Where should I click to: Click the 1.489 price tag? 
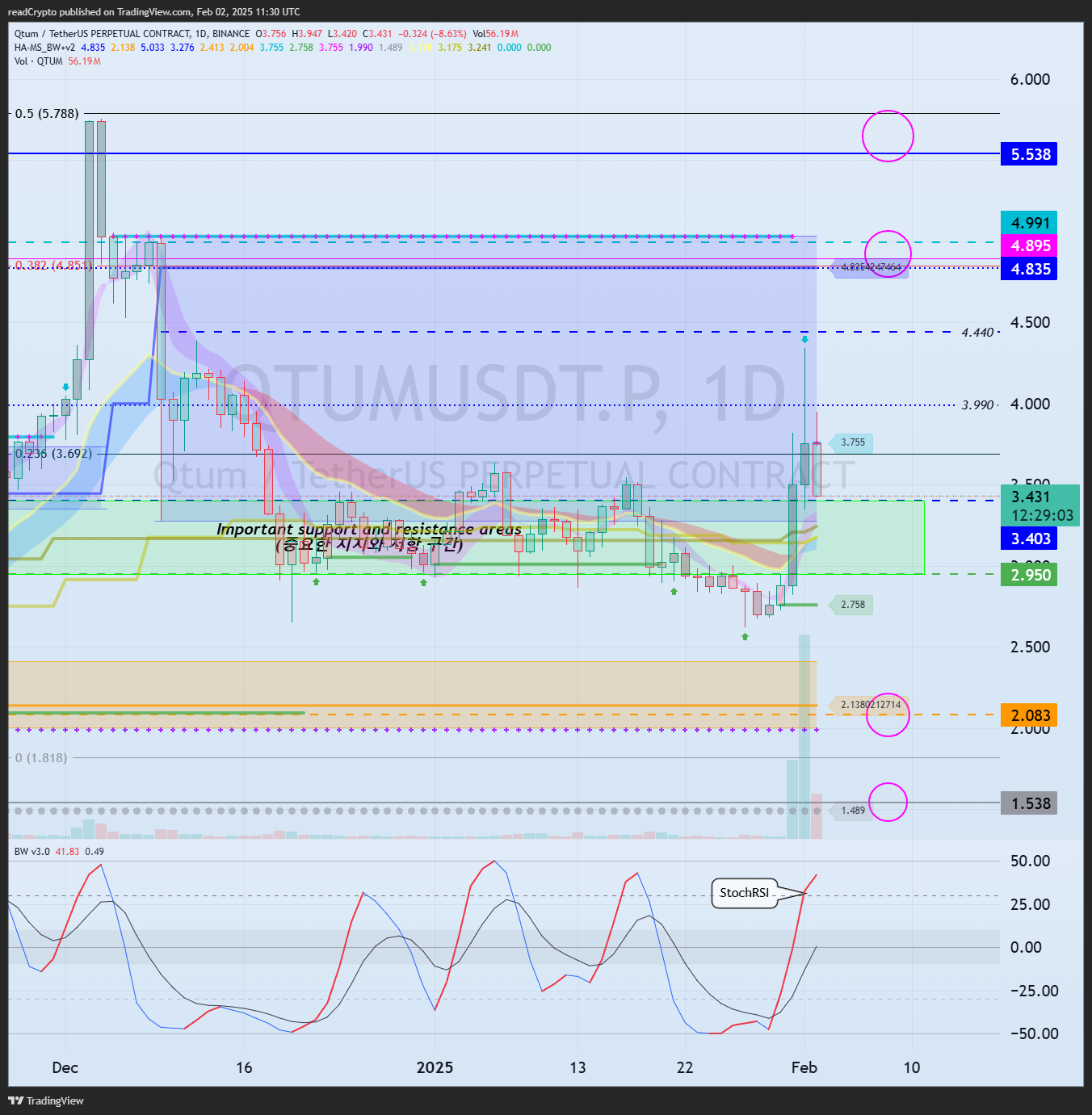click(852, 811)
